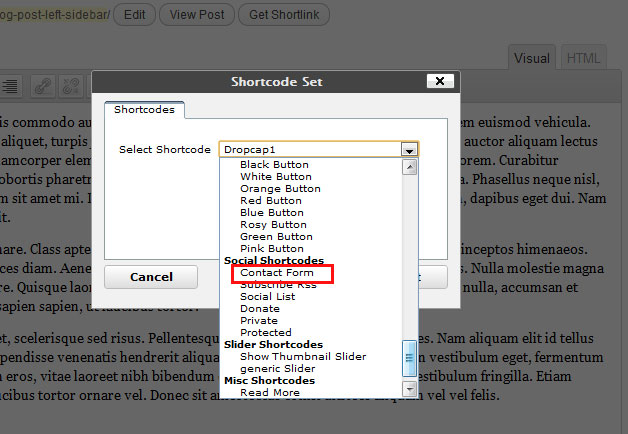This screenshot has height=434, width=628.
Task: Click the dropdown list scrollbar thumb
Action: tap(409, 358)
